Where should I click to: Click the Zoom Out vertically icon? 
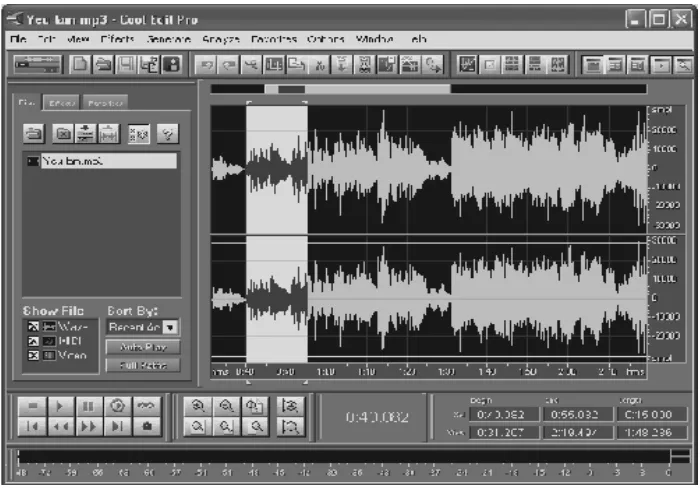coord(290,427)
